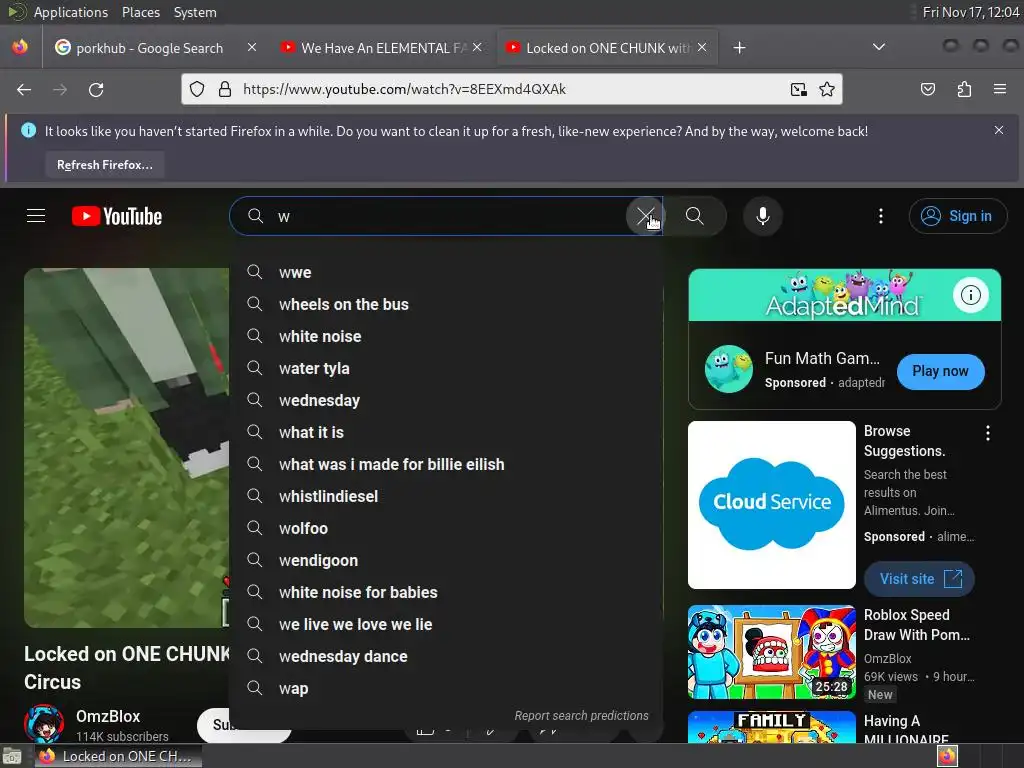Open Having A MILLIONAIRE FAMILY thumbnail
This screenshot has width=1024, height=768.
[x=772, y=727]
